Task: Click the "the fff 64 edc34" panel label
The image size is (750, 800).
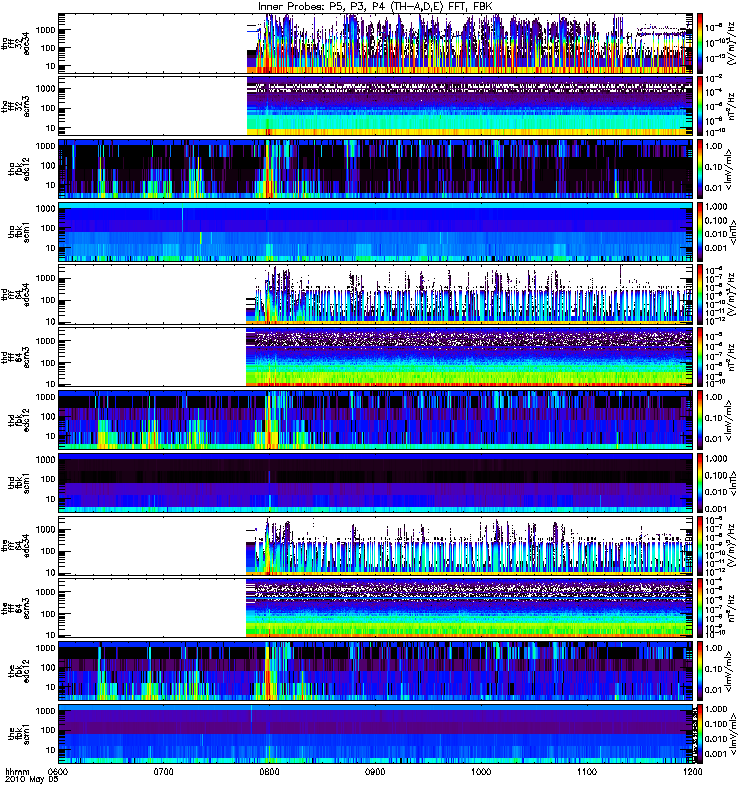Action: (x=16, y=546)
